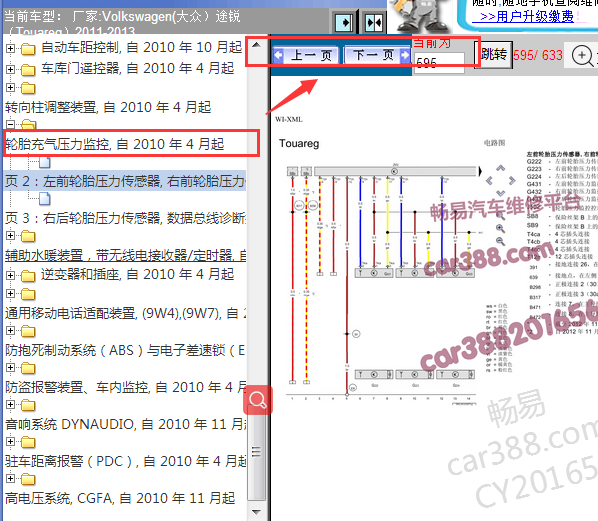The image size is (598, 521).
Task: Select 逆变器和插座, 自 2010 年 4 月起
Action: click(x=137, y=274)
